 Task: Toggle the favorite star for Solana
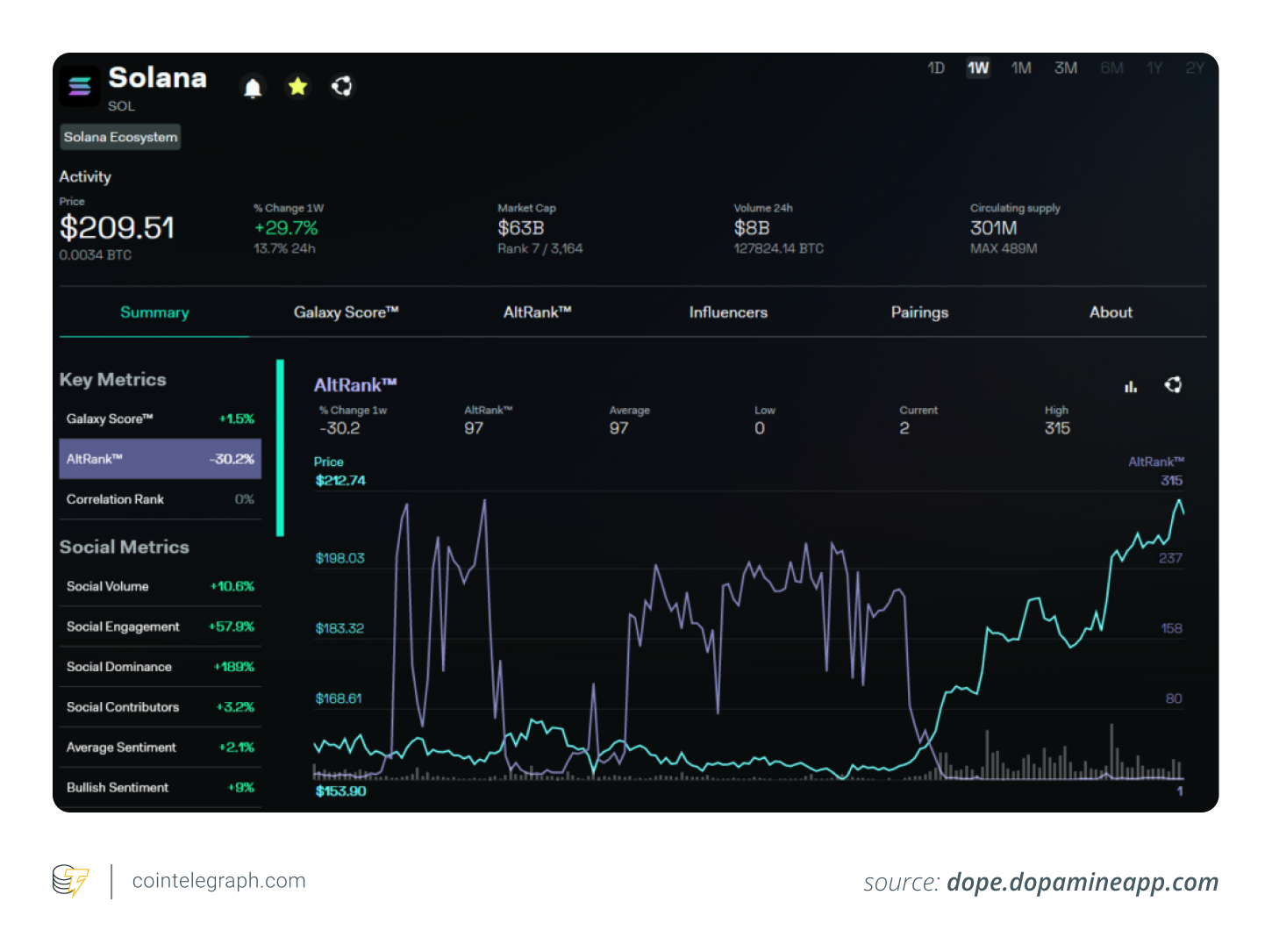[297, 87]
